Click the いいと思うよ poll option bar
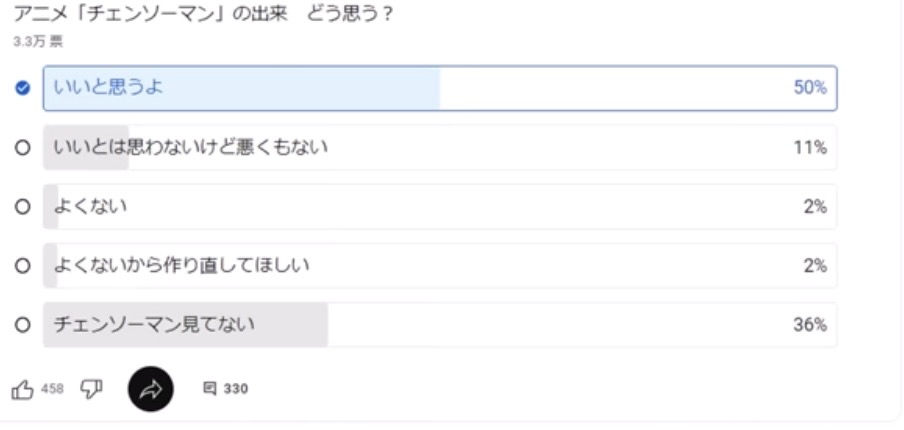 click(440, 88)
